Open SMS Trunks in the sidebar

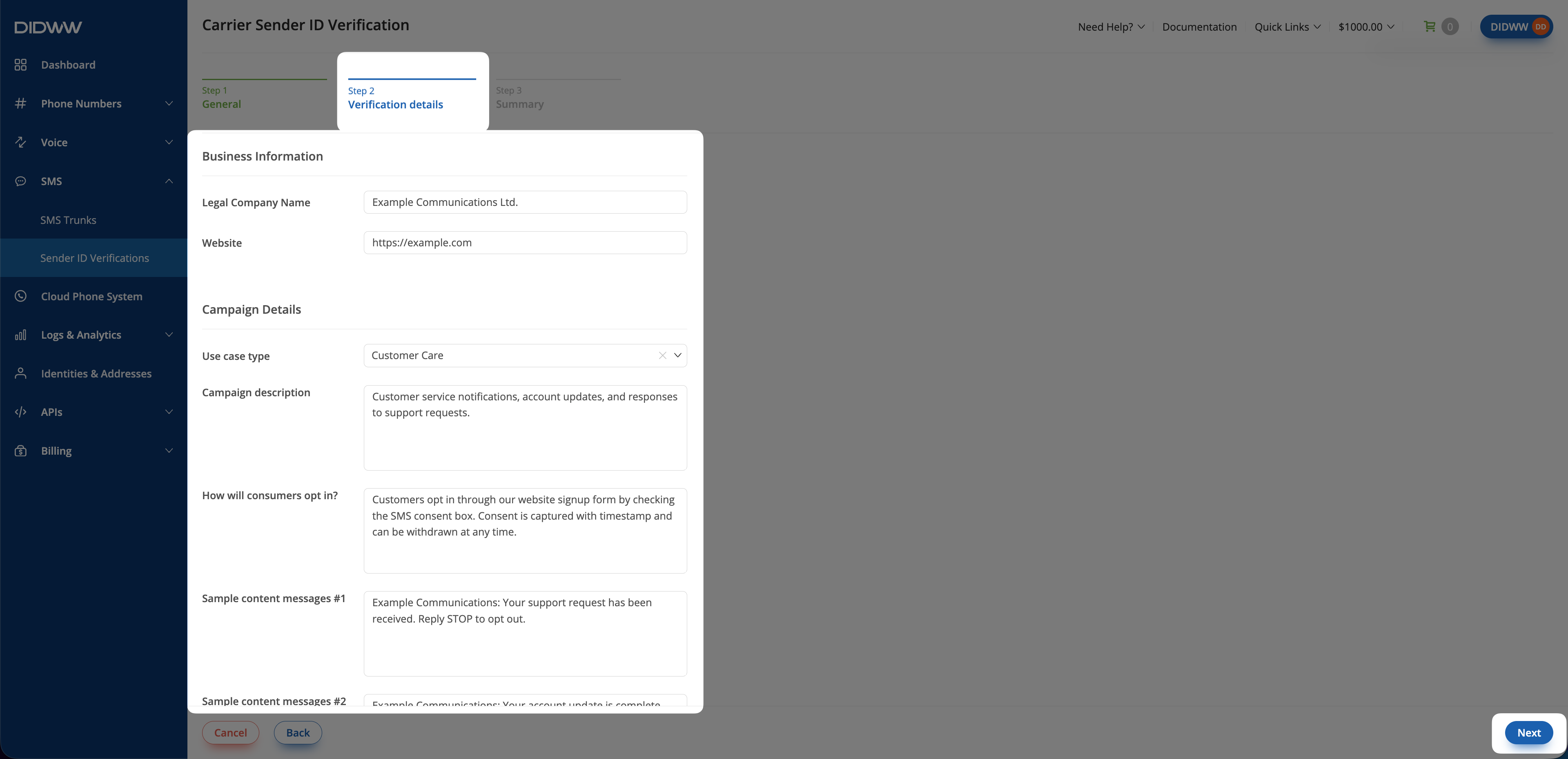68,220
